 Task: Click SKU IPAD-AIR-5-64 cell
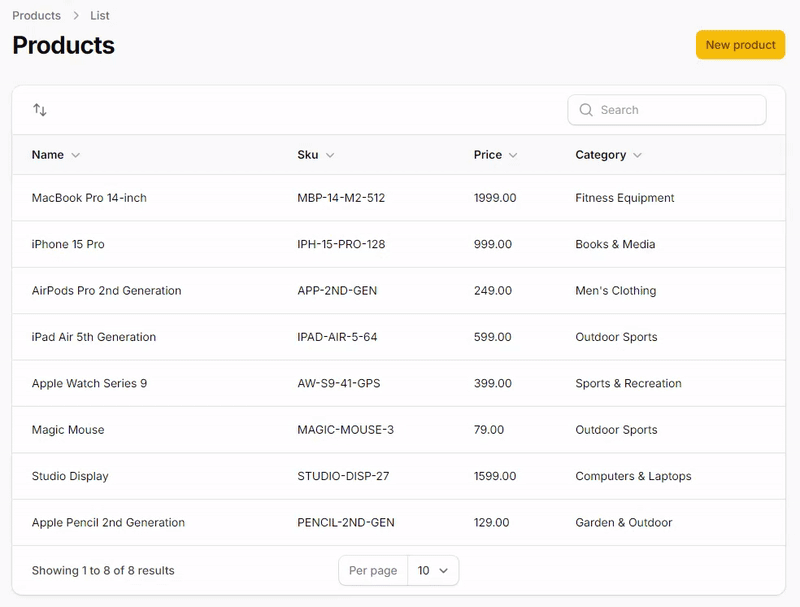[337, 337]
